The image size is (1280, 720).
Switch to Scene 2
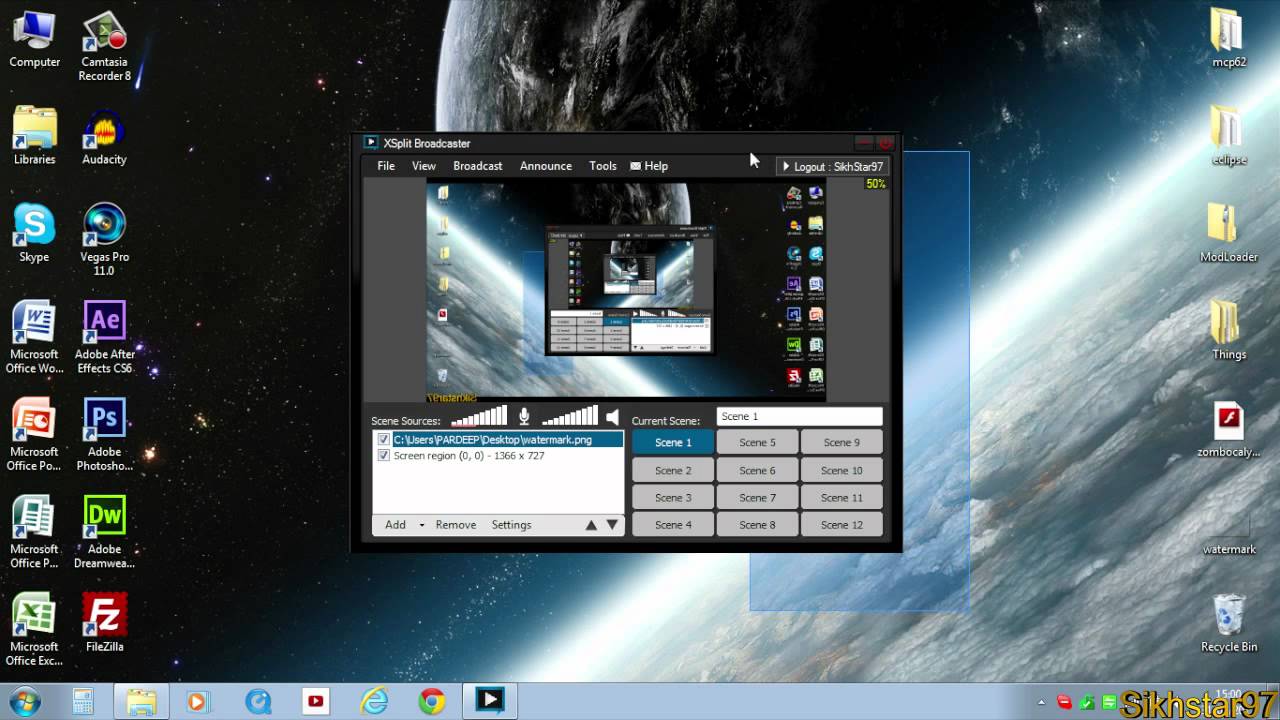pyautogui.click(x=673, y=470)
